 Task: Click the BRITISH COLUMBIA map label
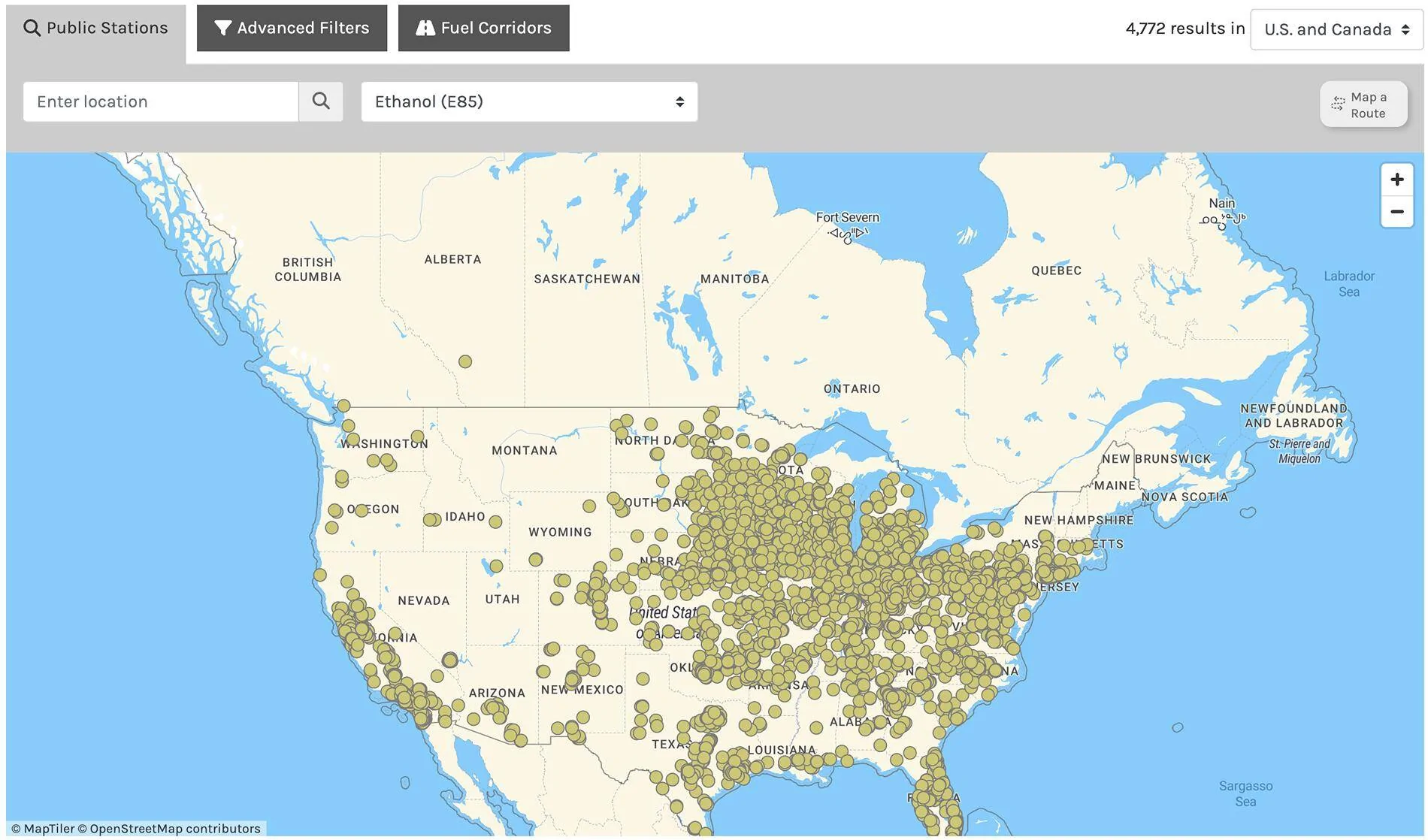click(x=307, y=270)
